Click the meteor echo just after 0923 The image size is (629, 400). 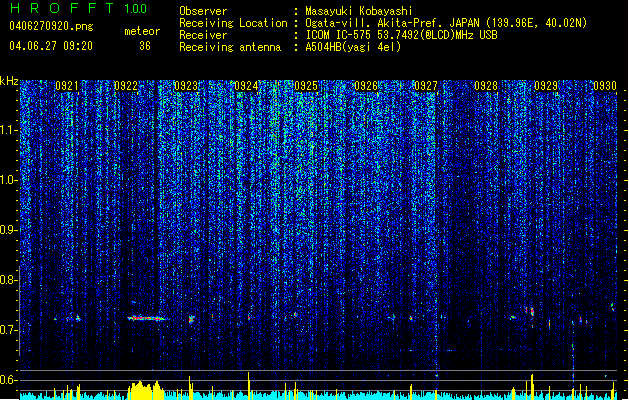tap(191, 319)
